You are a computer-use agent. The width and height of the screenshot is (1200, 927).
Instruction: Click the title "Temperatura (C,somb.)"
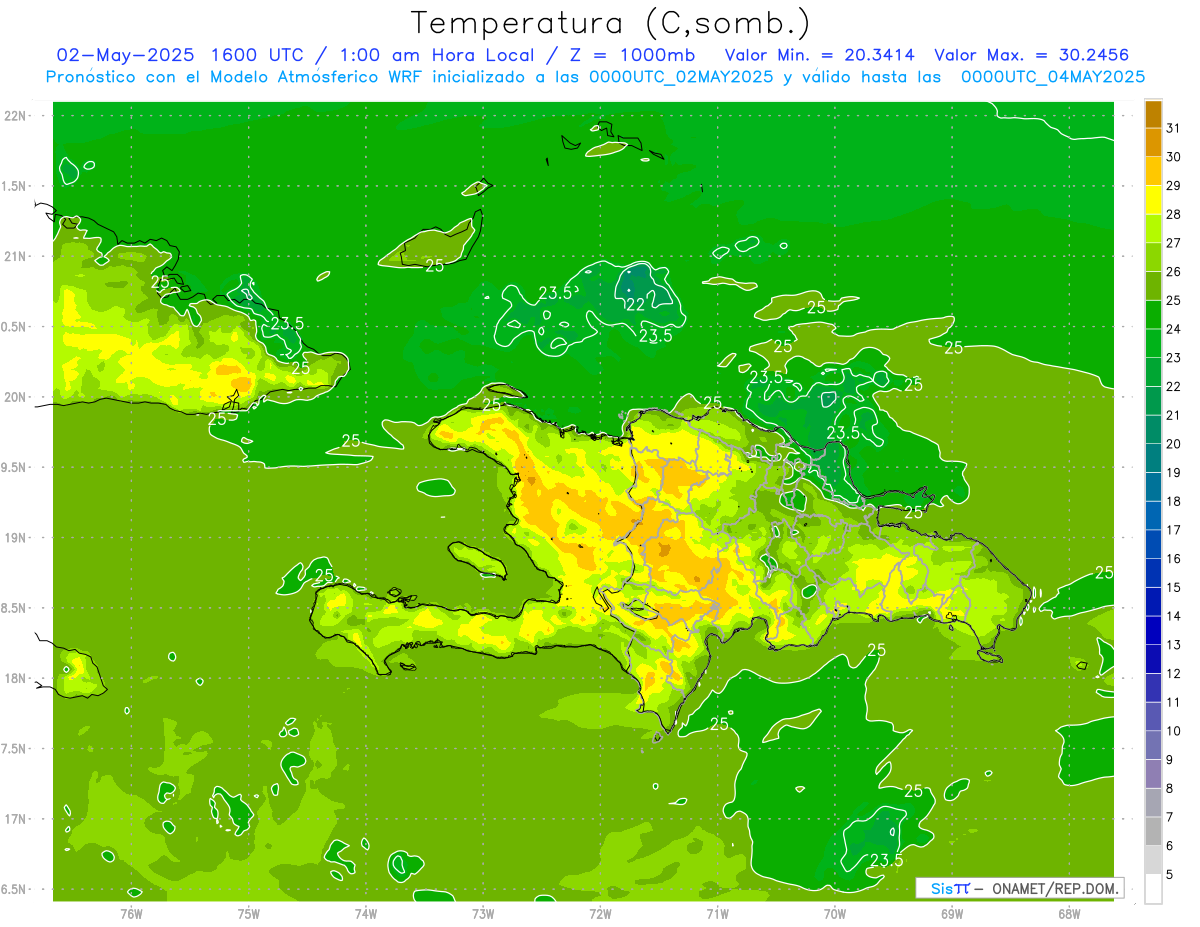(610, 23)
